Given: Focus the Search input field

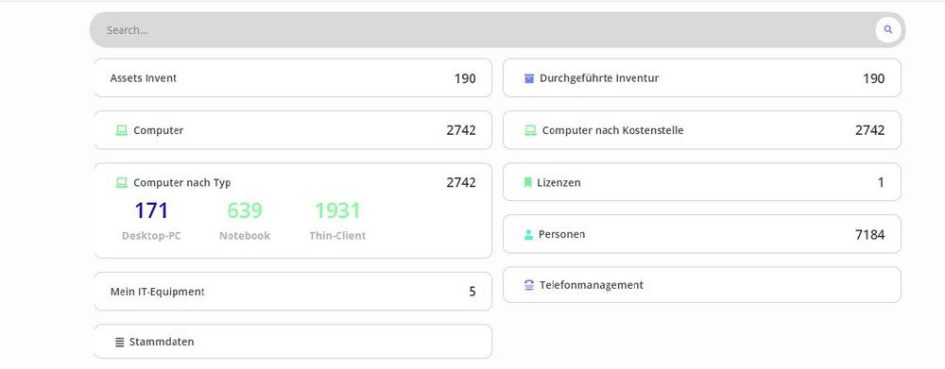Looking at the screenshot, I should [482, 30].
